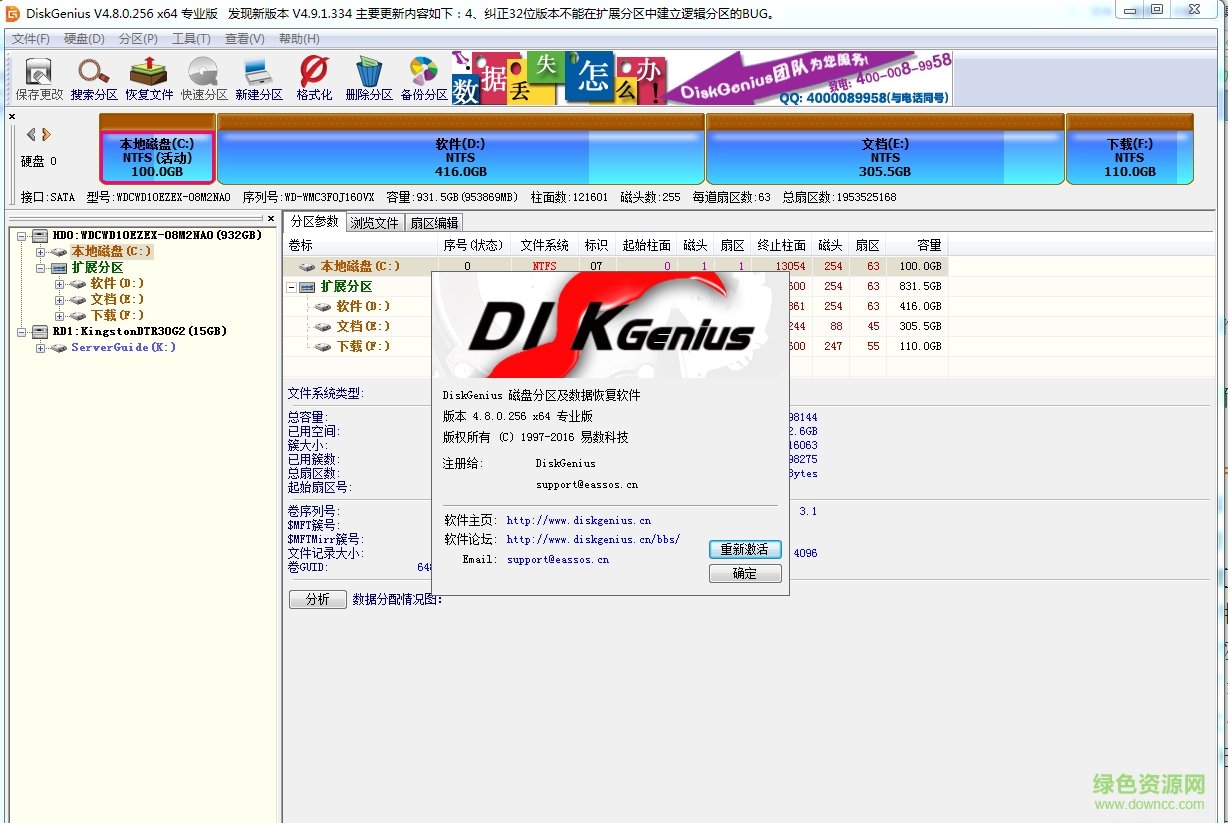
Task: Launch 快速分区 quick partition tool
Action: 203,77
